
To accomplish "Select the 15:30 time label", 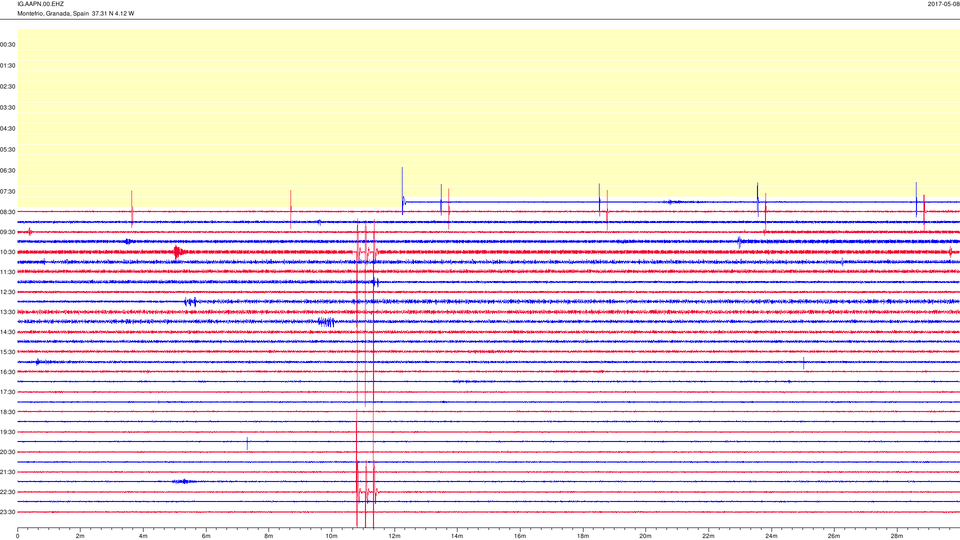I will click(8, 352).
